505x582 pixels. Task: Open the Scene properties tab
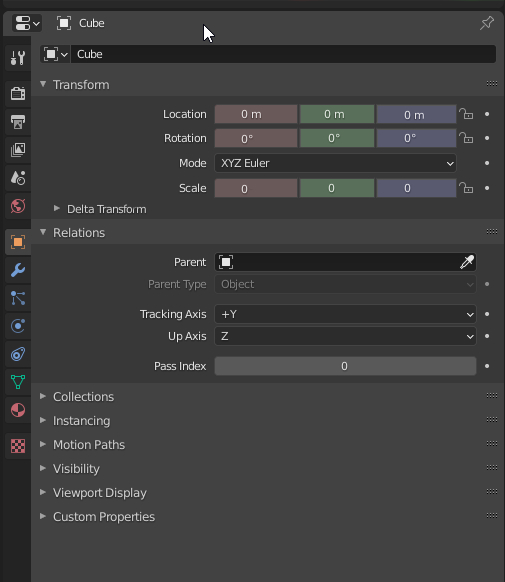pos(18,178)
